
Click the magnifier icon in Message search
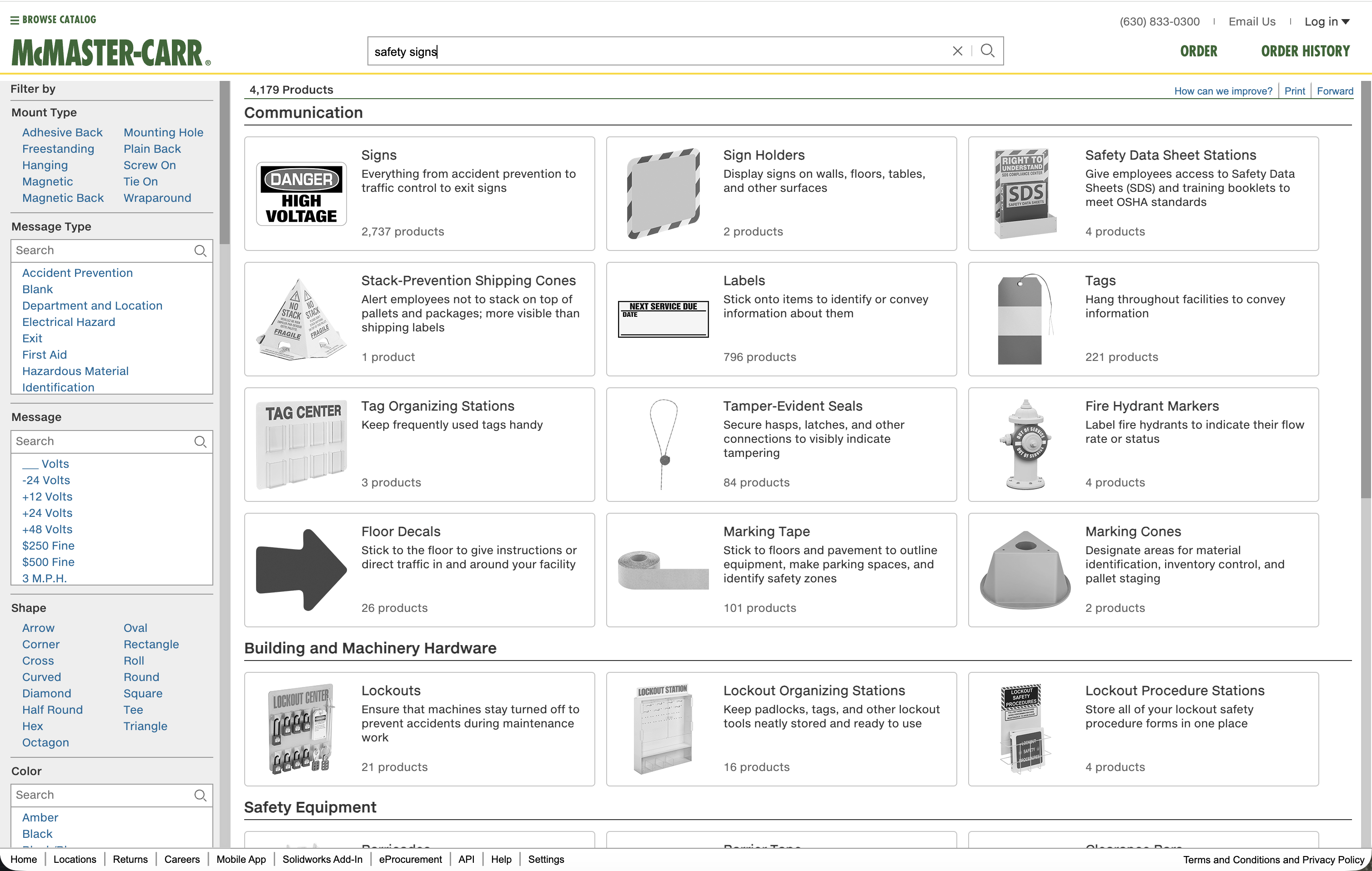[x=201, y=441]
